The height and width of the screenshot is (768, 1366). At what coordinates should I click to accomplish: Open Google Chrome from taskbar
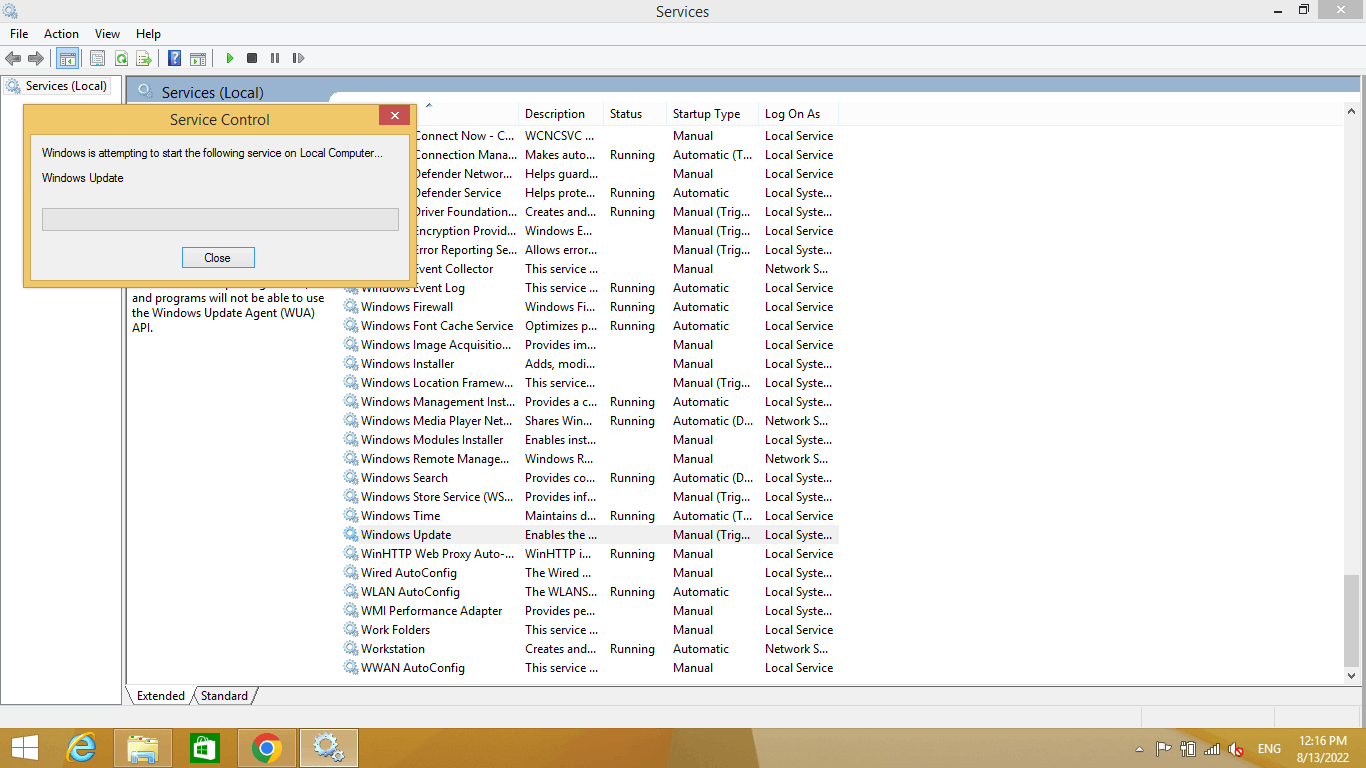point(266,748)
